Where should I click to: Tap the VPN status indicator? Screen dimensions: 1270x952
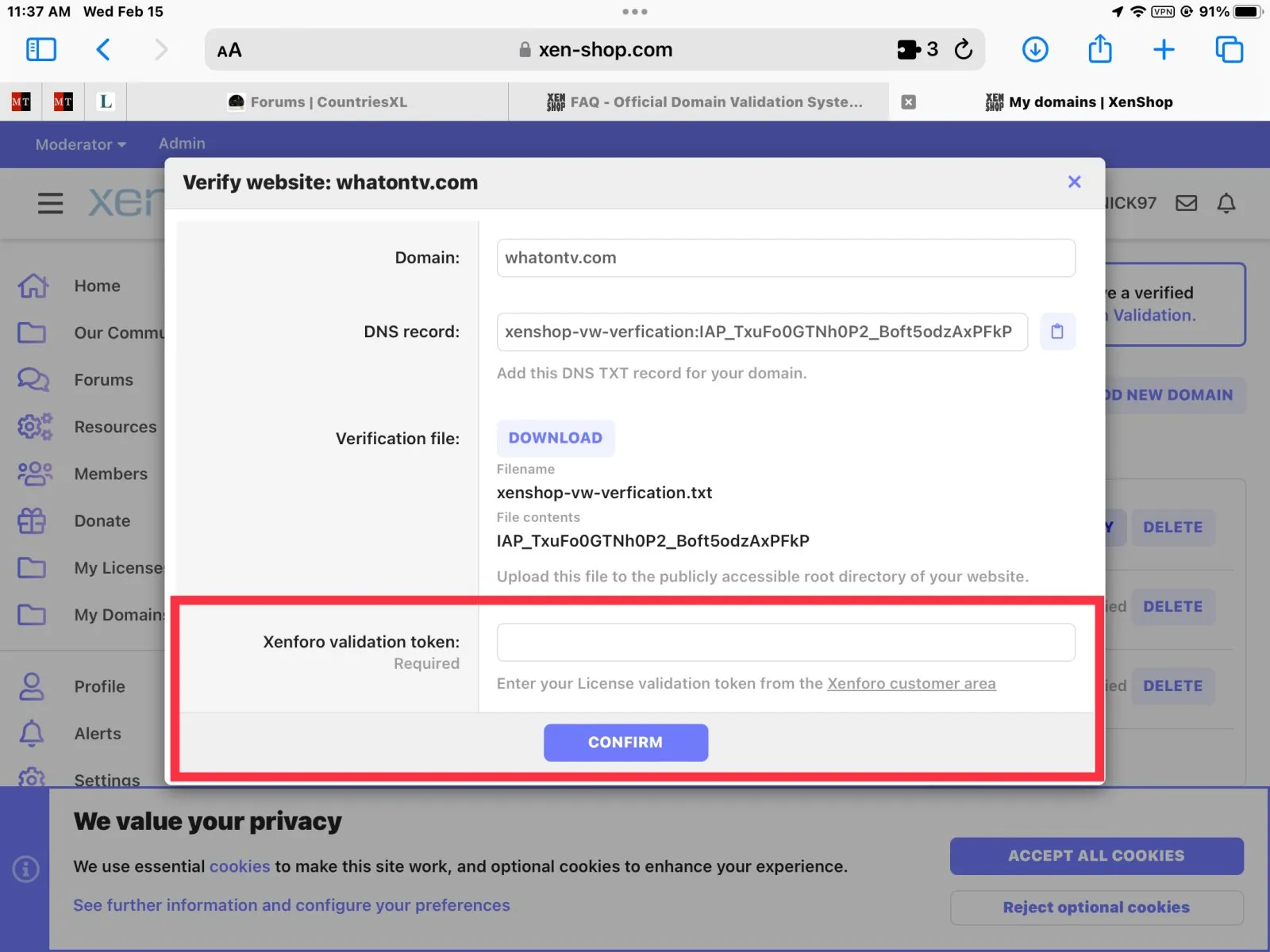click(x=1163, y=12)
